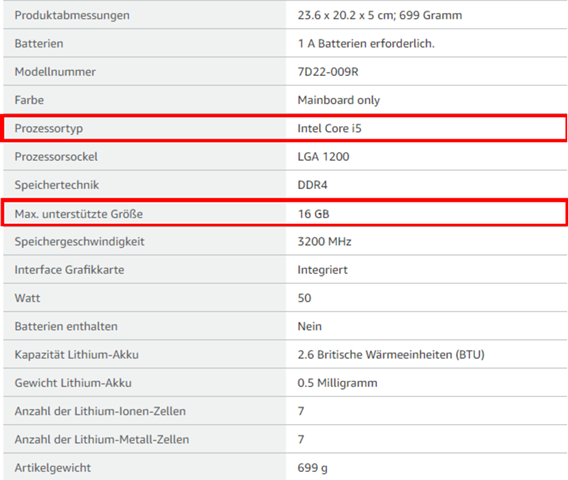Click the Speichertechnik DDR4 value
568x480 pixels.
click(x=312, y=185)
